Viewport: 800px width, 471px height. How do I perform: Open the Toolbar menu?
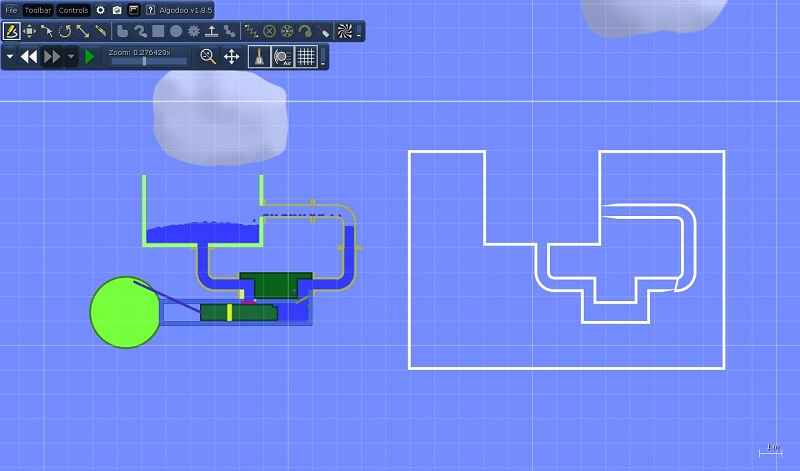click(x=37, y=9)
